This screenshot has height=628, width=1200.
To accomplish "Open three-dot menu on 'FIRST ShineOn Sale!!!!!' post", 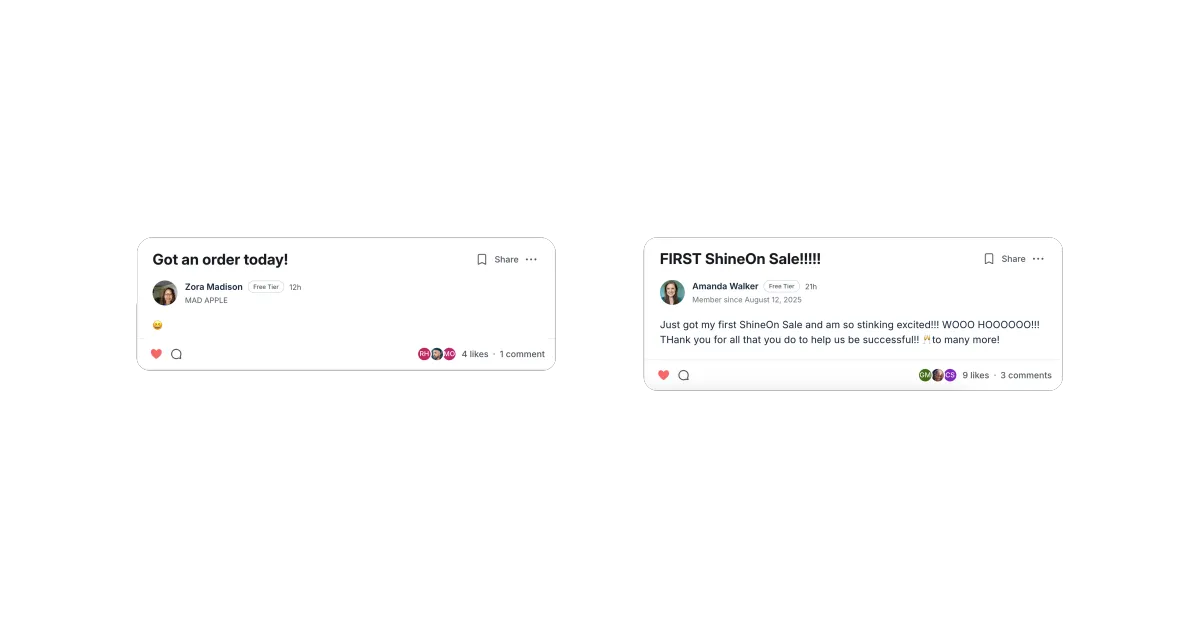I will (x=1038, y=258).
